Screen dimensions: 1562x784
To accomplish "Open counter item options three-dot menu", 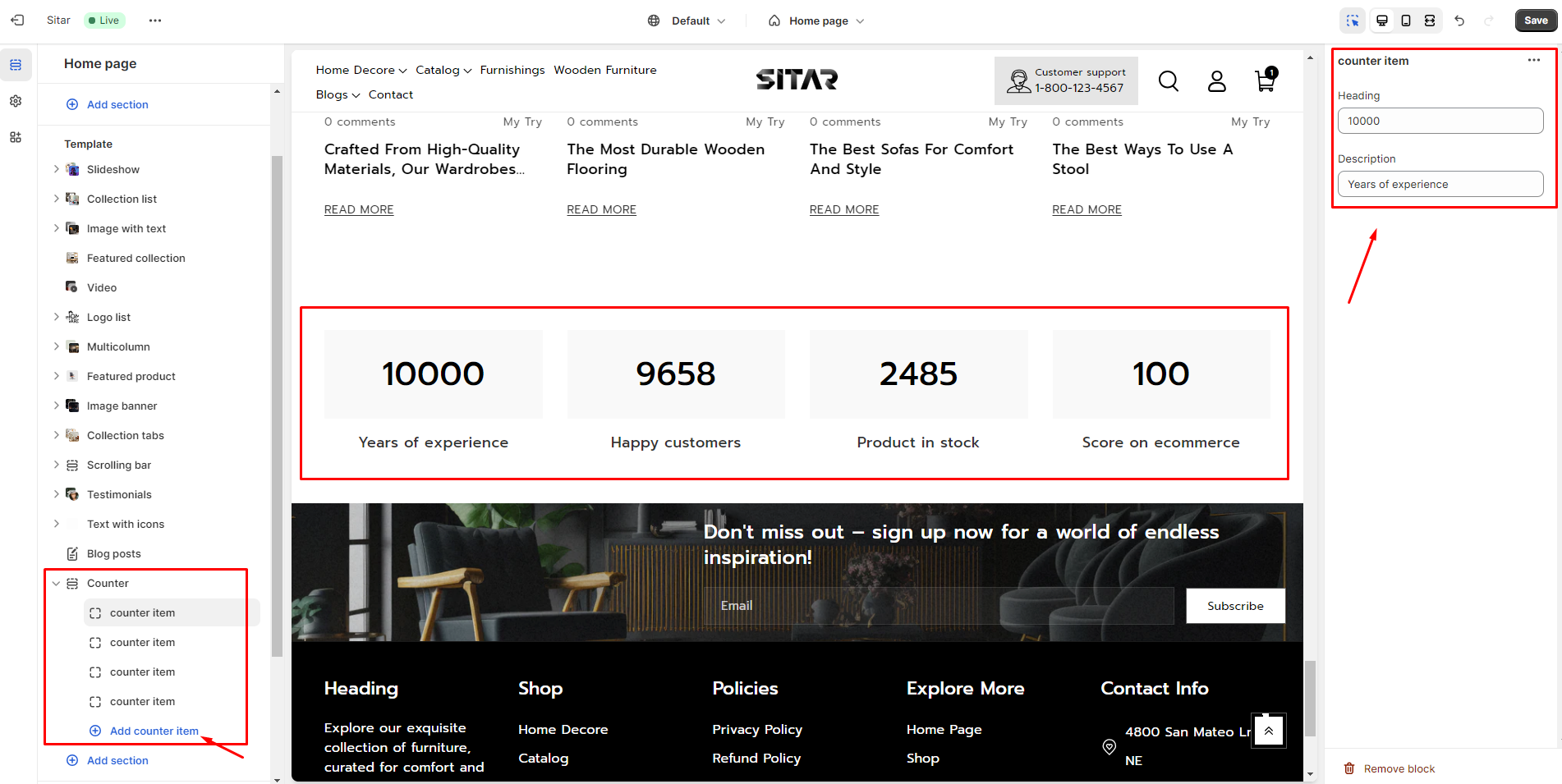I will (1533, 61).
